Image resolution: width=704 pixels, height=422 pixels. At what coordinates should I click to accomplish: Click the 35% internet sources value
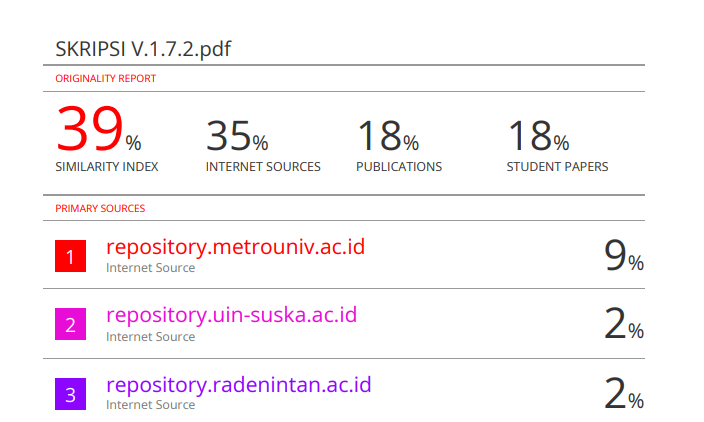click(x=237, y=136)
